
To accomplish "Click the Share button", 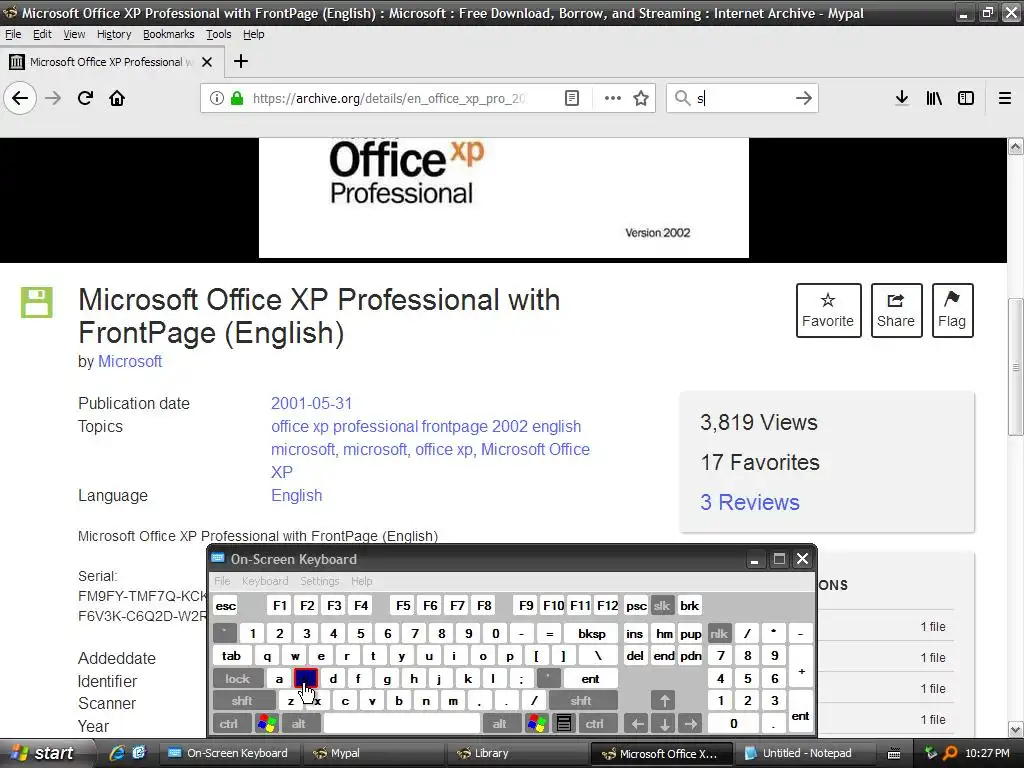I will click(896, 310).
